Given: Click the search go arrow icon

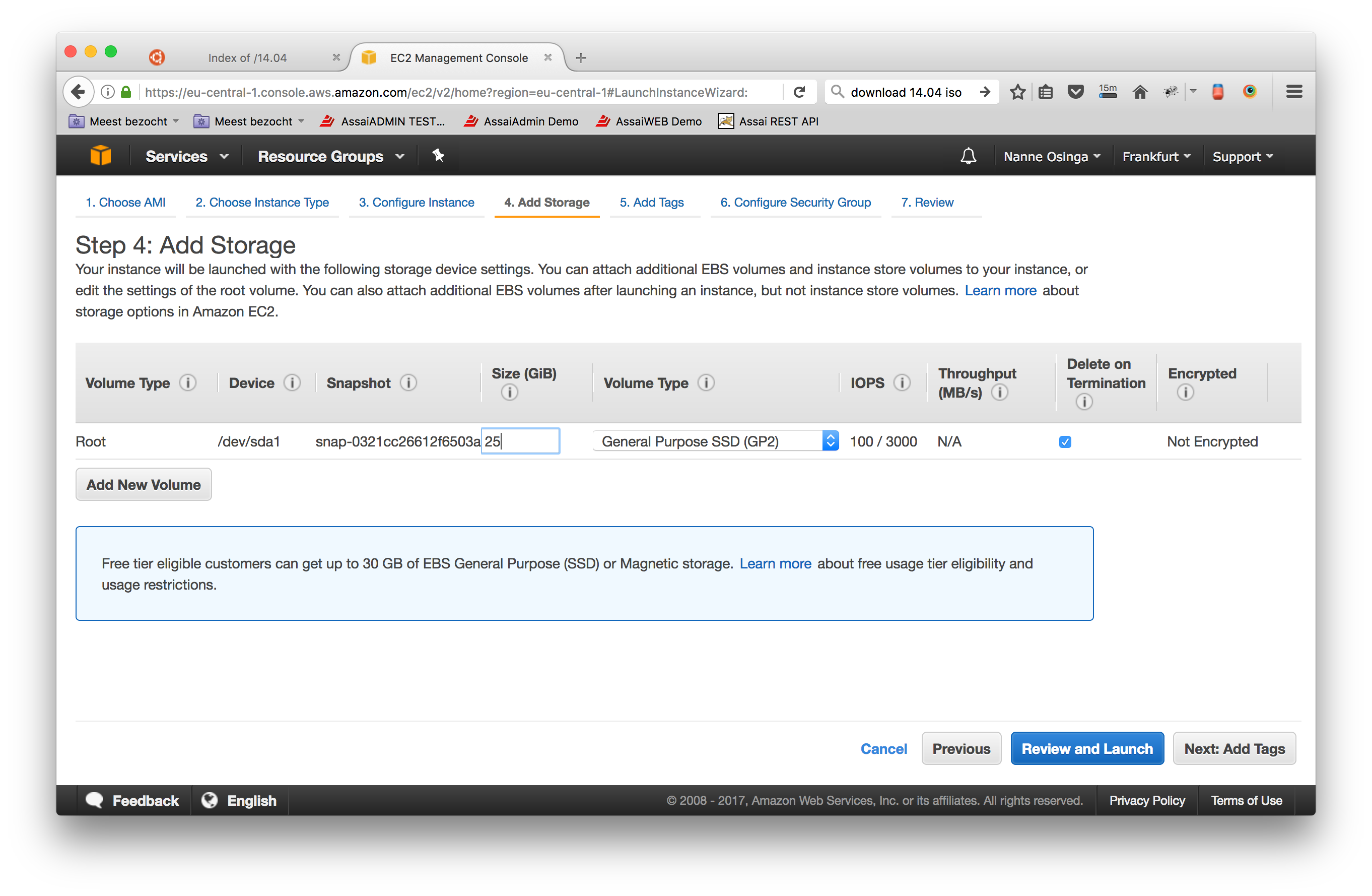Looking at the screenshot, I should coord(985,92).
